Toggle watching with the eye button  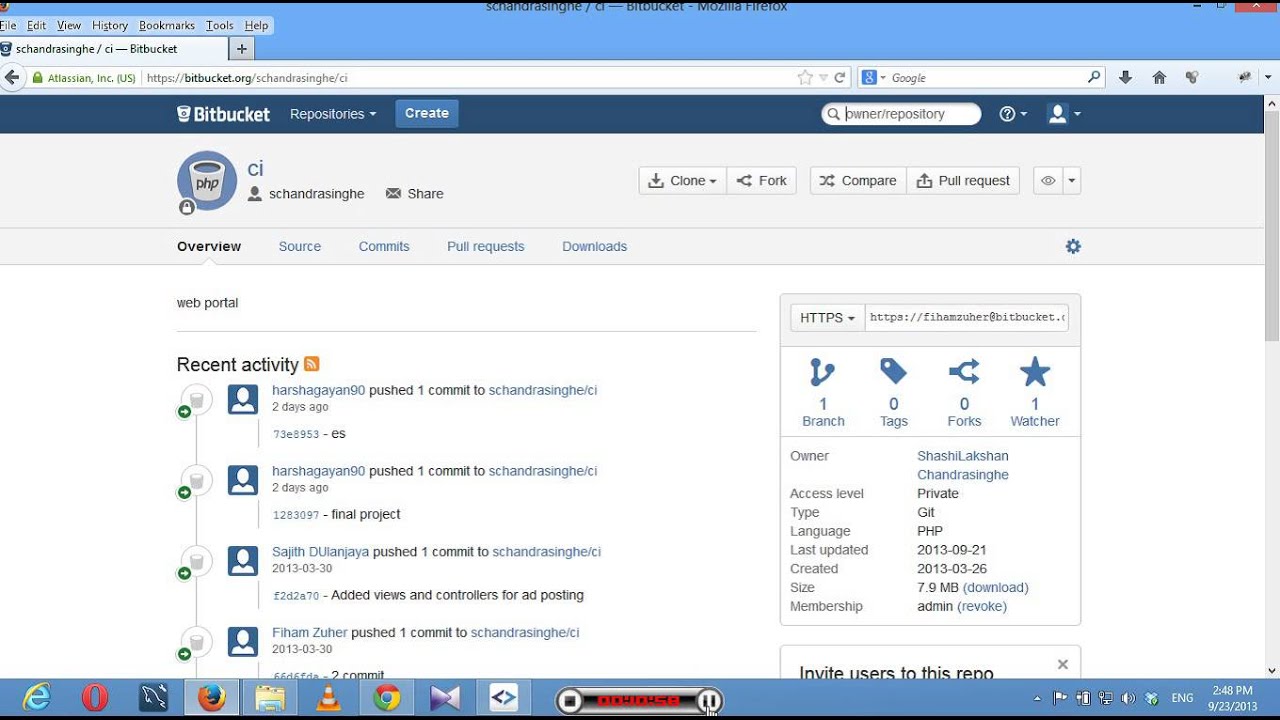1048,181
